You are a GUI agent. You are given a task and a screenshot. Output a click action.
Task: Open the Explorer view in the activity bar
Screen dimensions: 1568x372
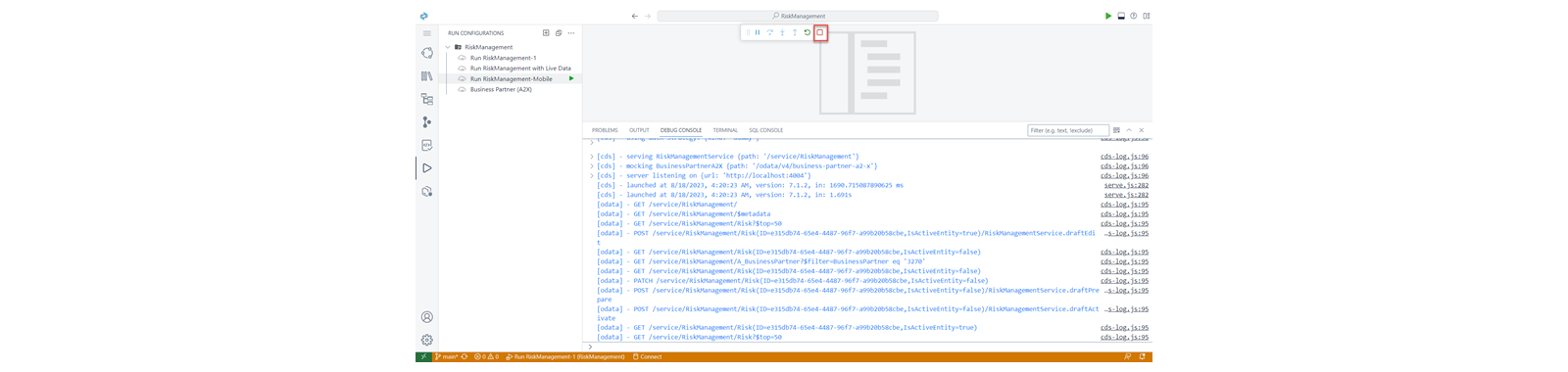(426, 53)
